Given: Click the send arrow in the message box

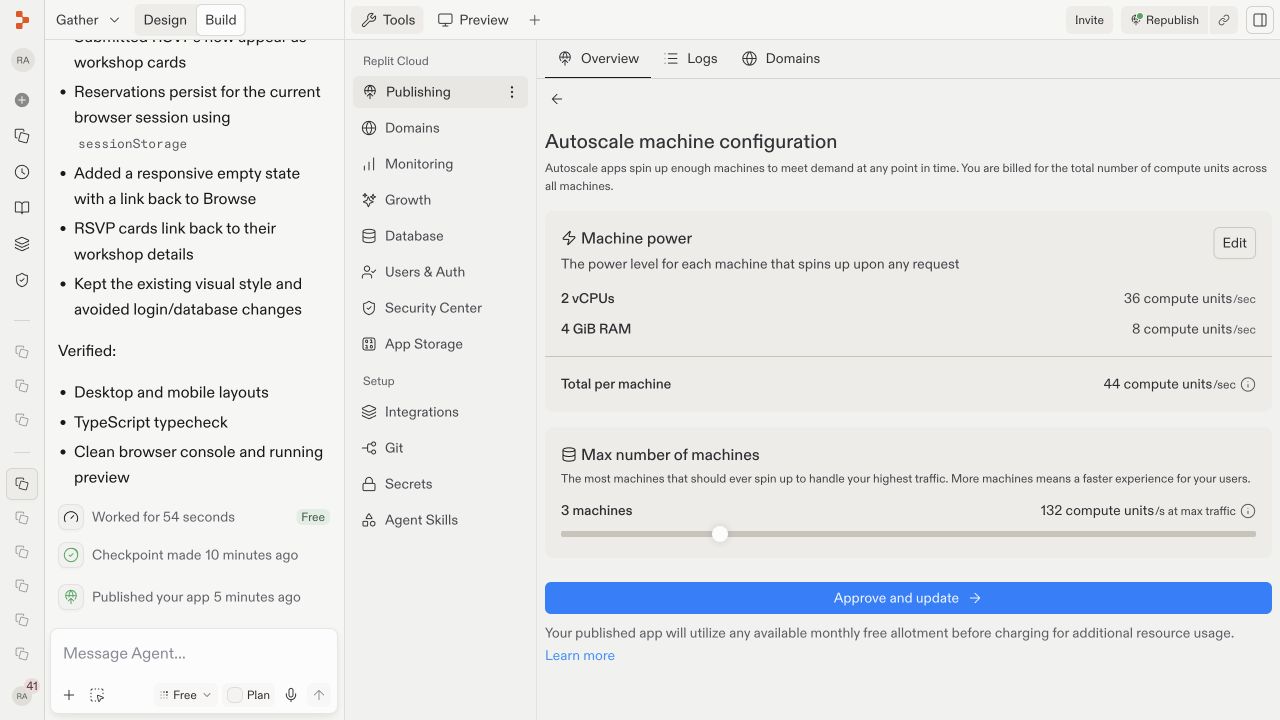Looking at the screenshot, I should 319,695.
